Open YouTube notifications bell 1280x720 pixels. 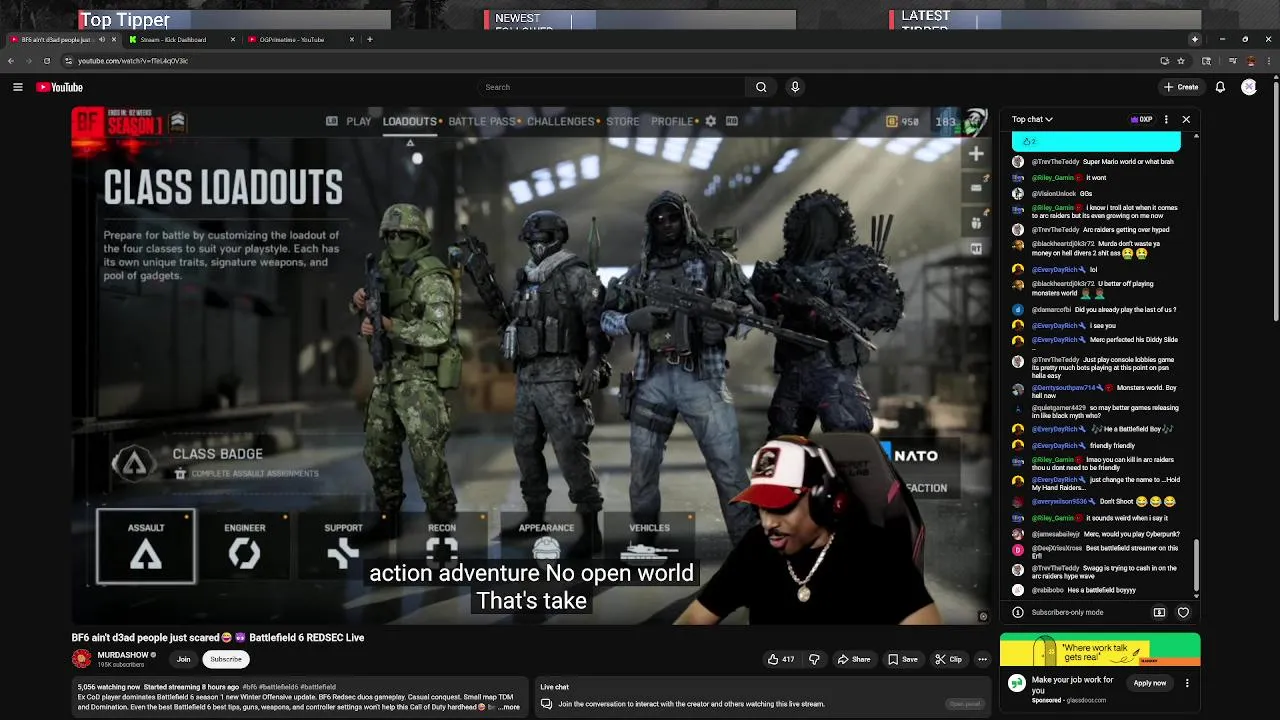[1220, 87]
